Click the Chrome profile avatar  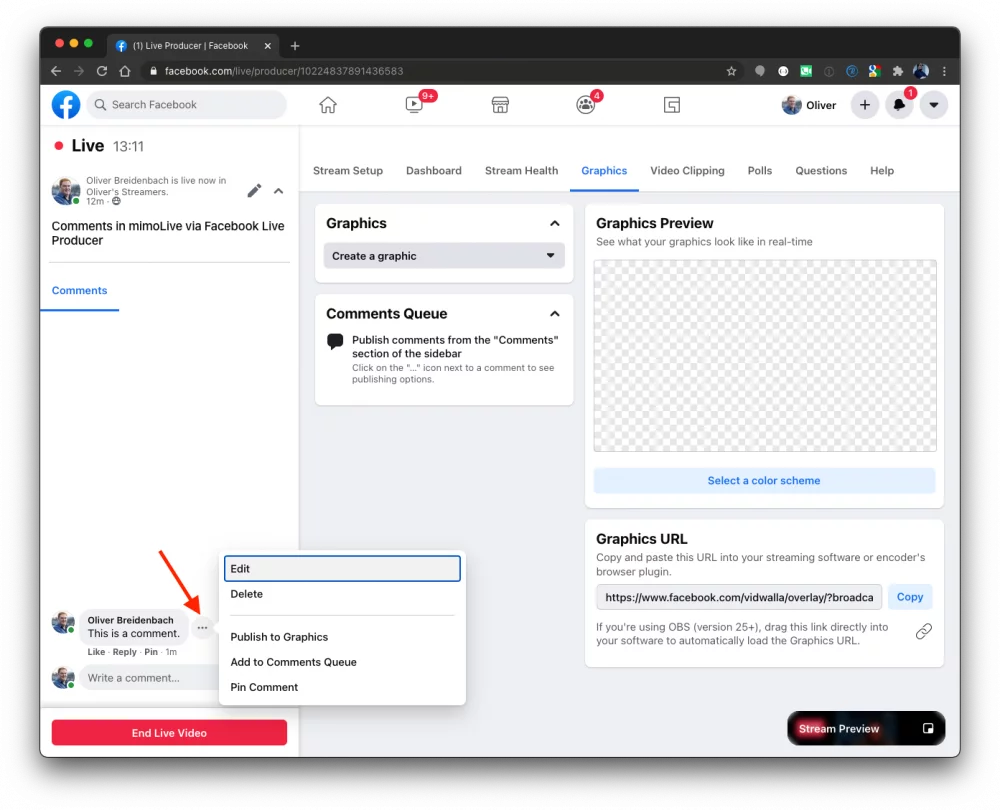921,71
